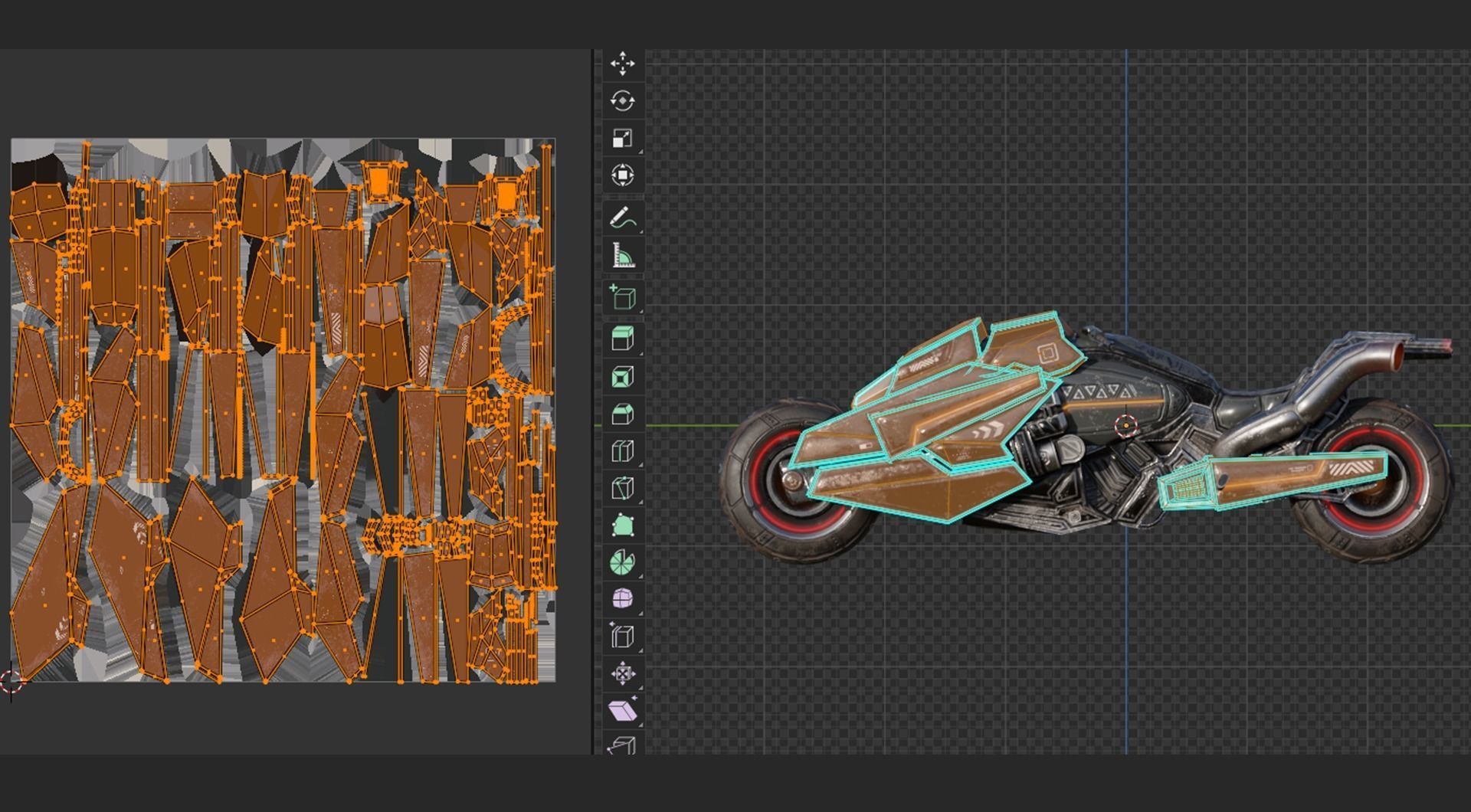Select the combined Transform tool
This screenshot has width=1471, height=812.
coord(622,175)
